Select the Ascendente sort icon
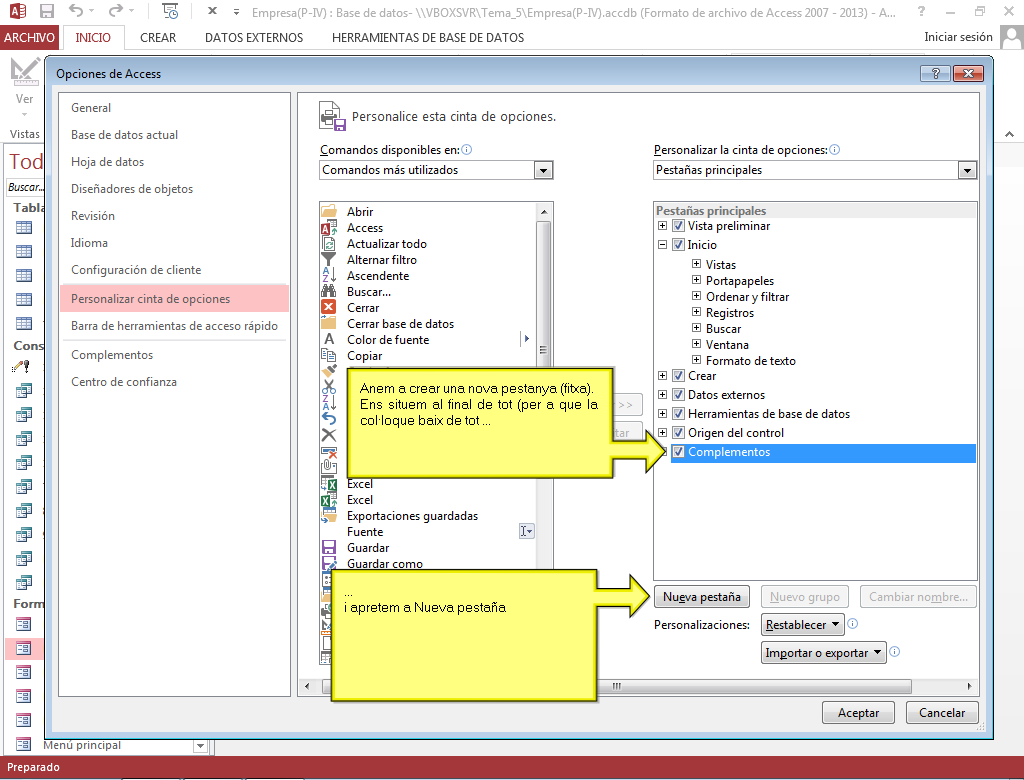 (x=329, y=275)
